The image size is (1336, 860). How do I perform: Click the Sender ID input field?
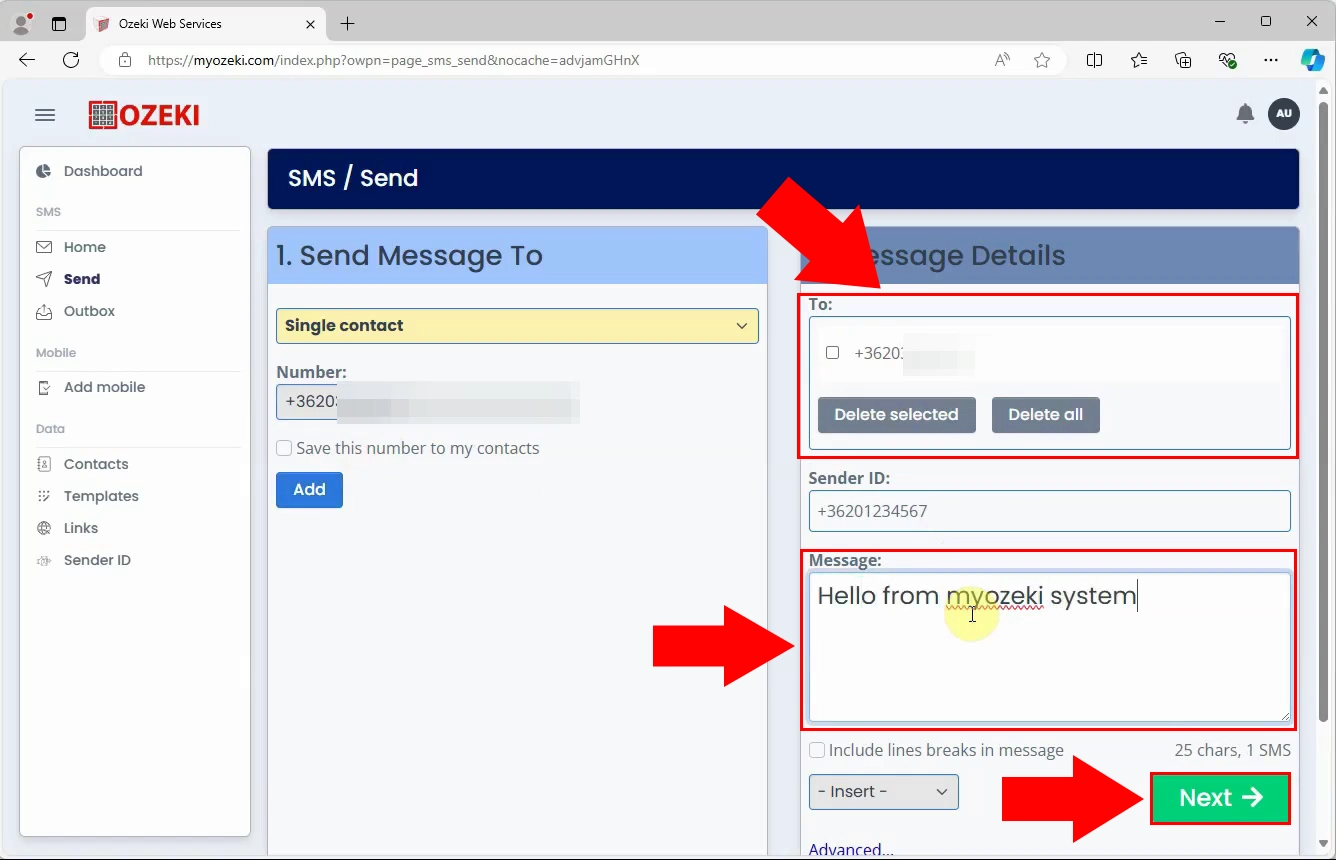coord(1049,511)
